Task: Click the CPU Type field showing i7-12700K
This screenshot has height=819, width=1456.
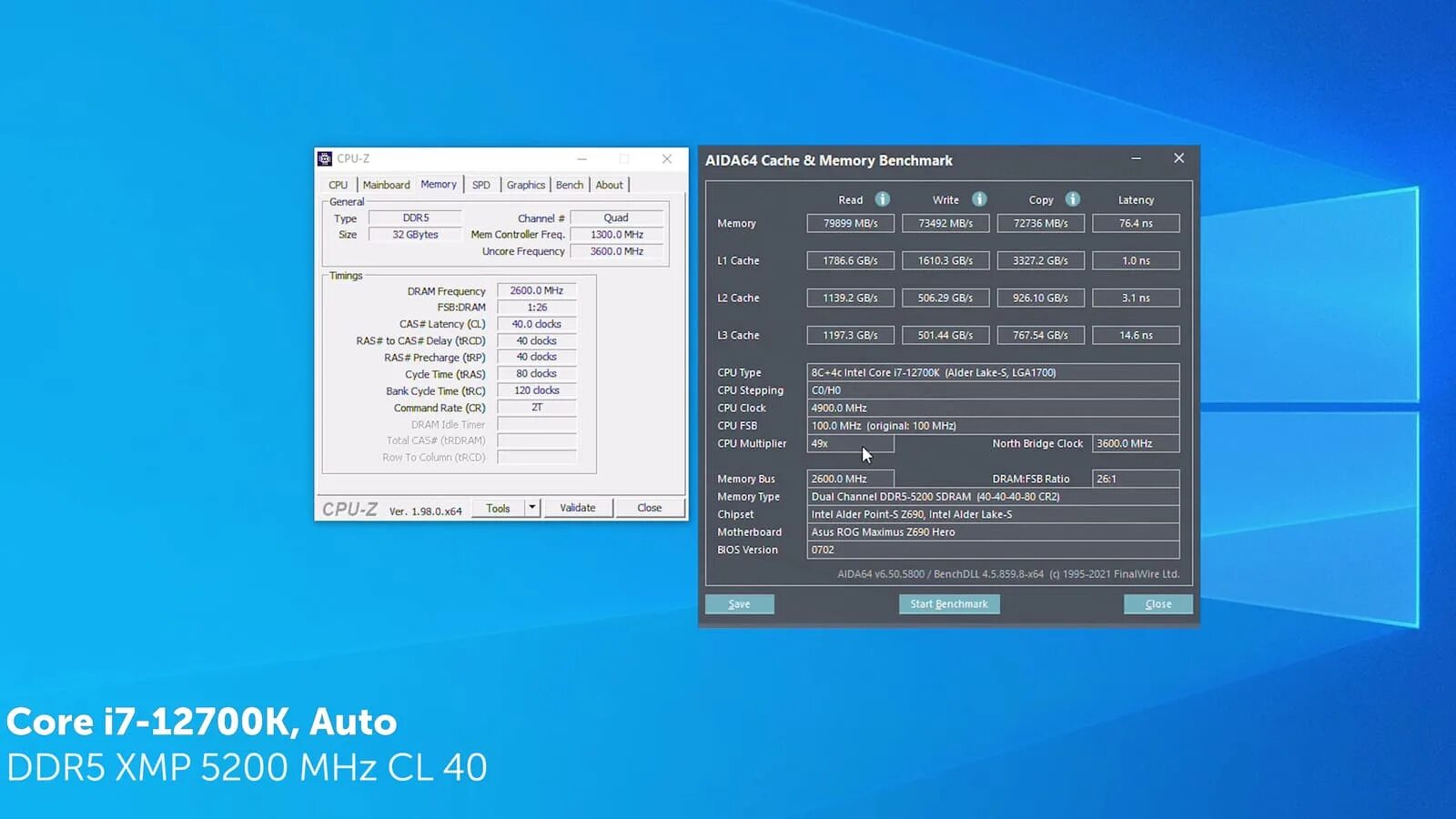Action: [993, 372]
